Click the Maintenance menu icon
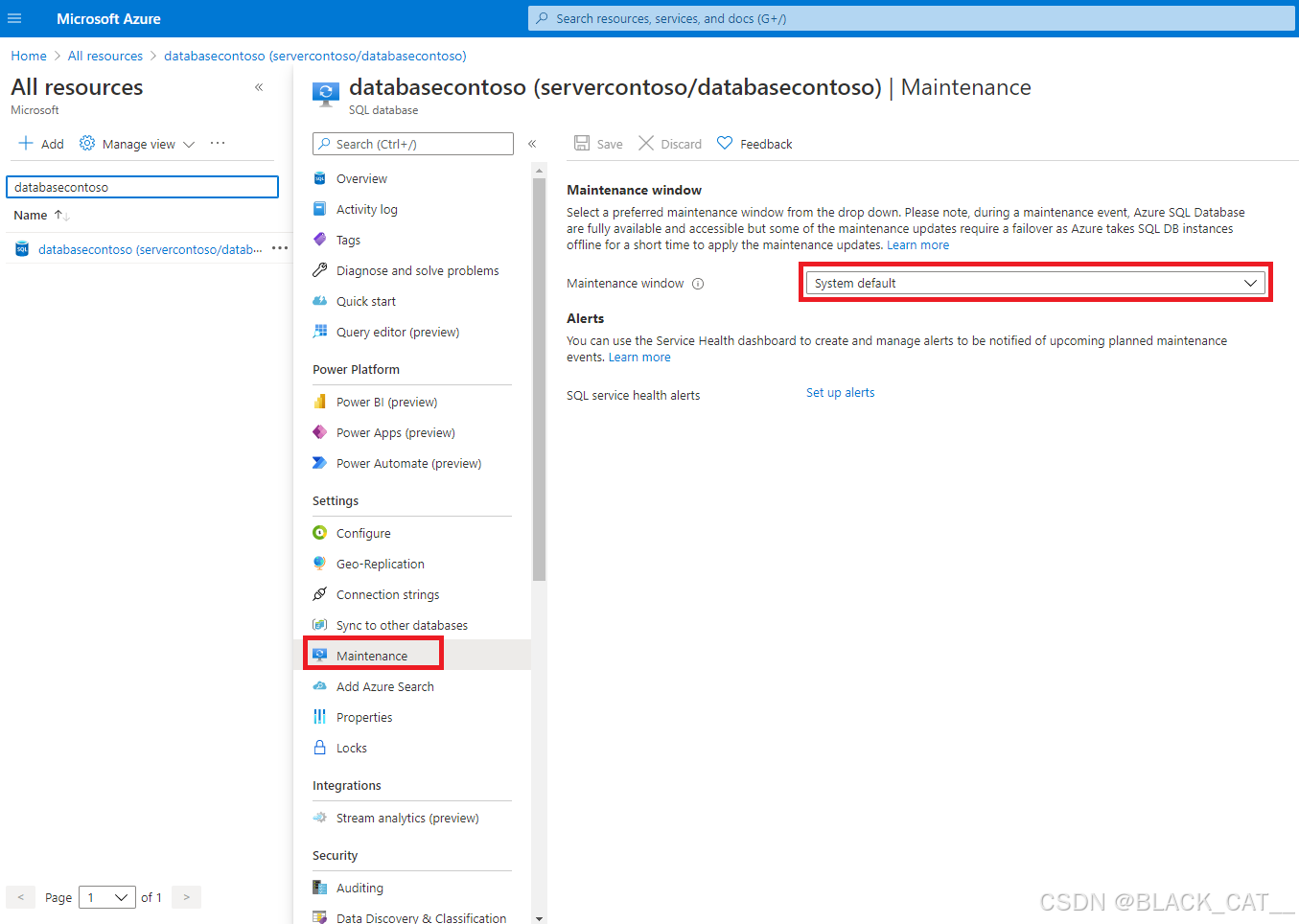The image size is (1299, 924). click(x=320, y=656)
